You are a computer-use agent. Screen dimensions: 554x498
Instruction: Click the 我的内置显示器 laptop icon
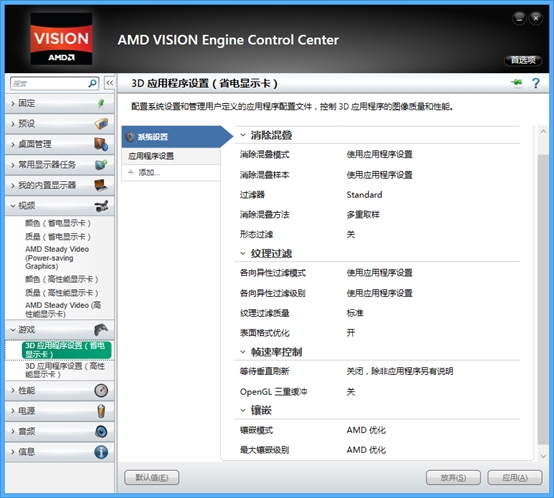point(101,185)
